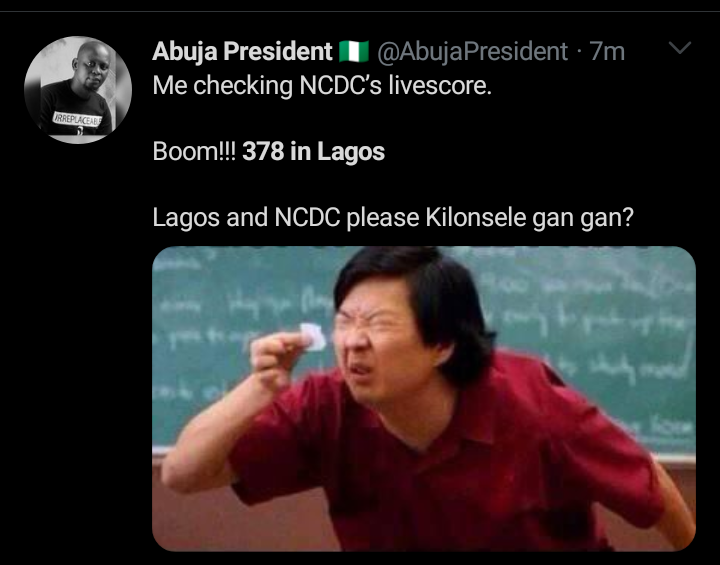The width and height of the screenshot is (720, 565).
Task: Select the bold "378 in Lagos" text
Action: coord(313,152)
